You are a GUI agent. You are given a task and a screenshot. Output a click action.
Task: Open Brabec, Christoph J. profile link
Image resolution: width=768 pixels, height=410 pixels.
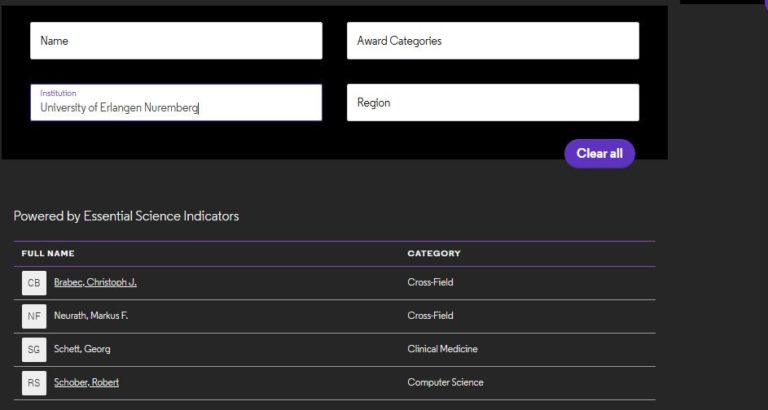coord(95,283)
